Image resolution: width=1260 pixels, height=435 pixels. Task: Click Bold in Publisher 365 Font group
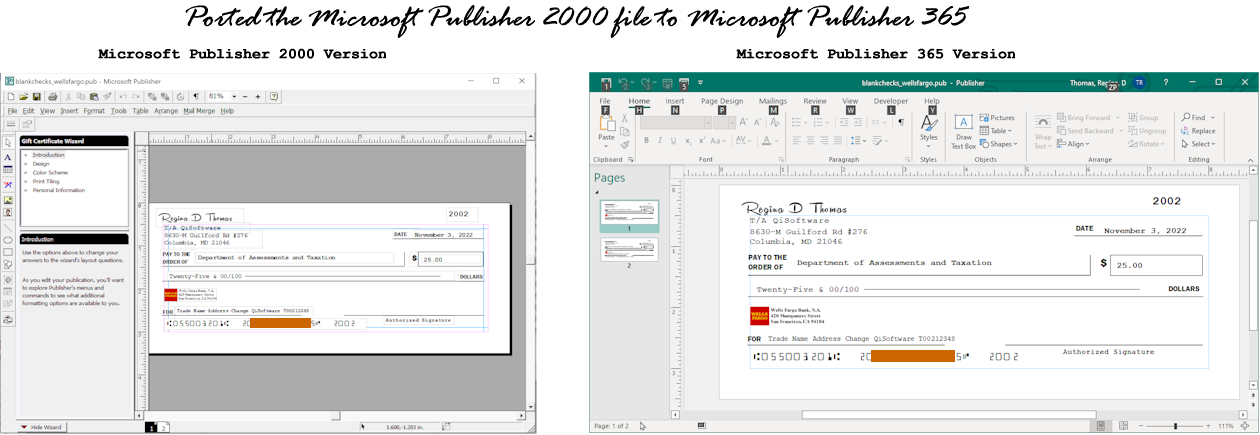click(646, 141)
